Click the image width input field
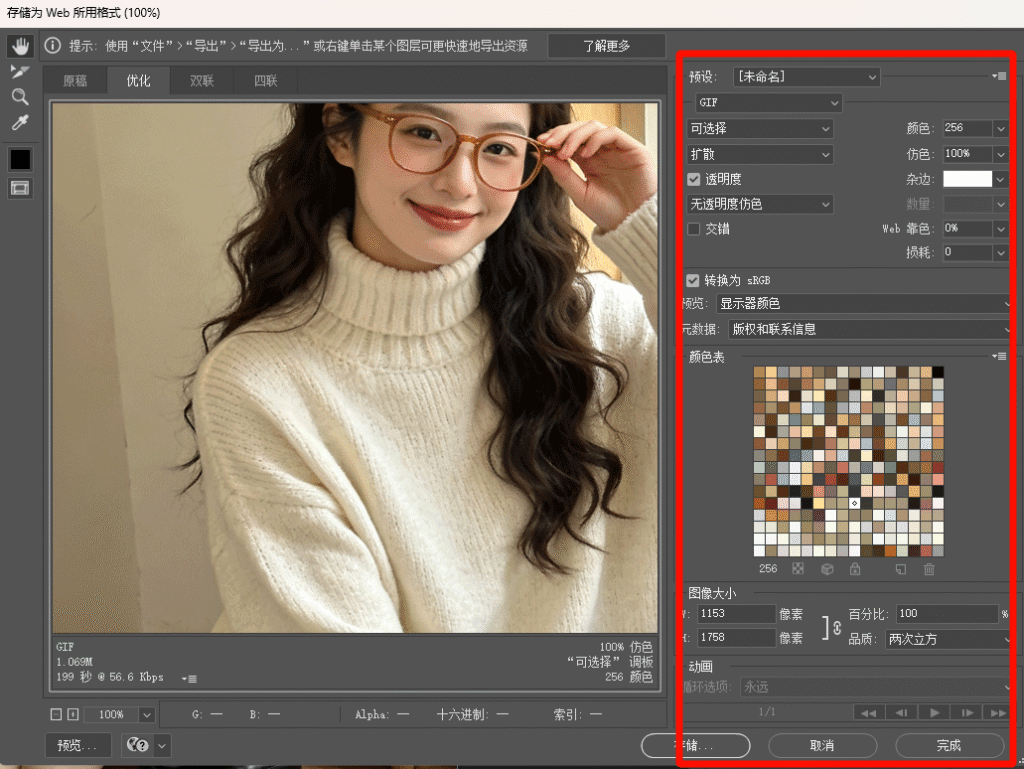 click(x=737, y=614)
